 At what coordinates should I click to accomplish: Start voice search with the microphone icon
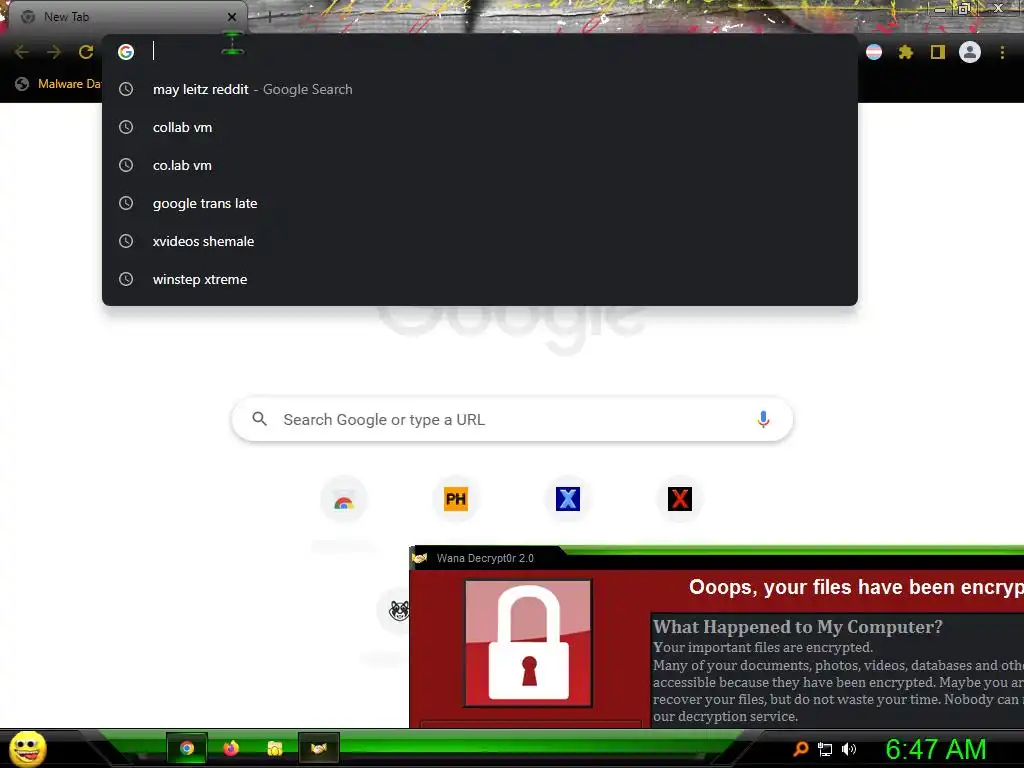tap(763, 419)
